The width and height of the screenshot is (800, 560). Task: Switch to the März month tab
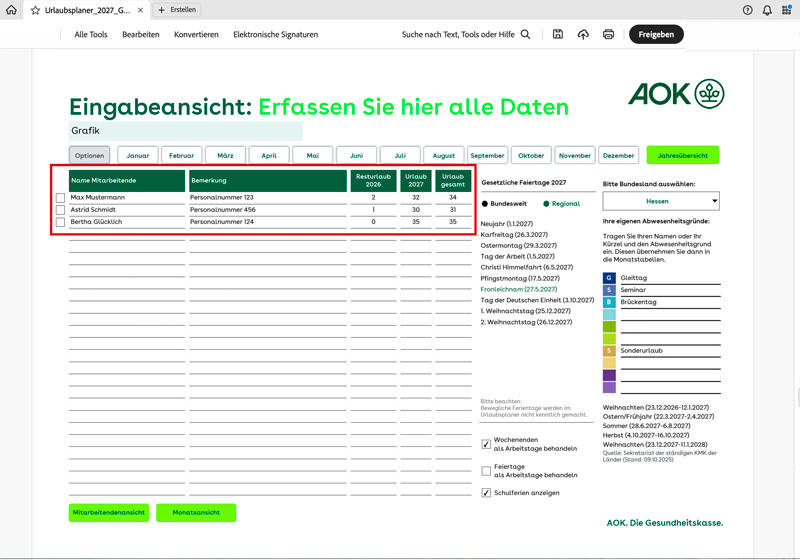pyautogui.click(x=225, y=155)
